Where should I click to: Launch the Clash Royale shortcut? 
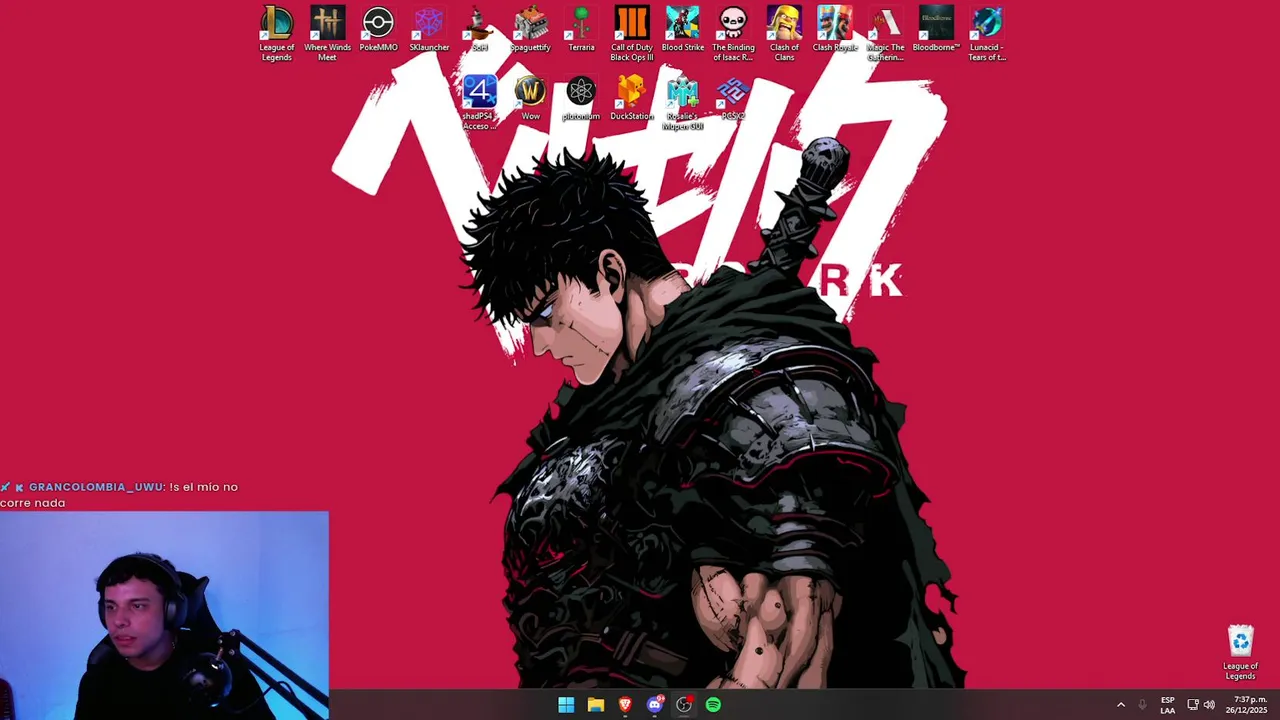[835, 29]
